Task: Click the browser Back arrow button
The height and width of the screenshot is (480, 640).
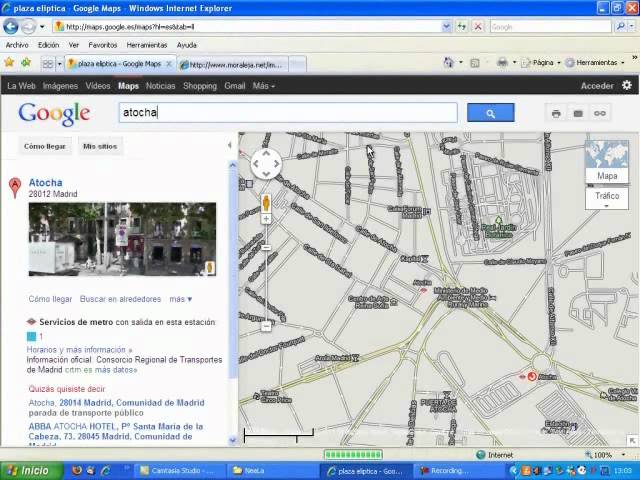Action: click(x=11, y=27)
